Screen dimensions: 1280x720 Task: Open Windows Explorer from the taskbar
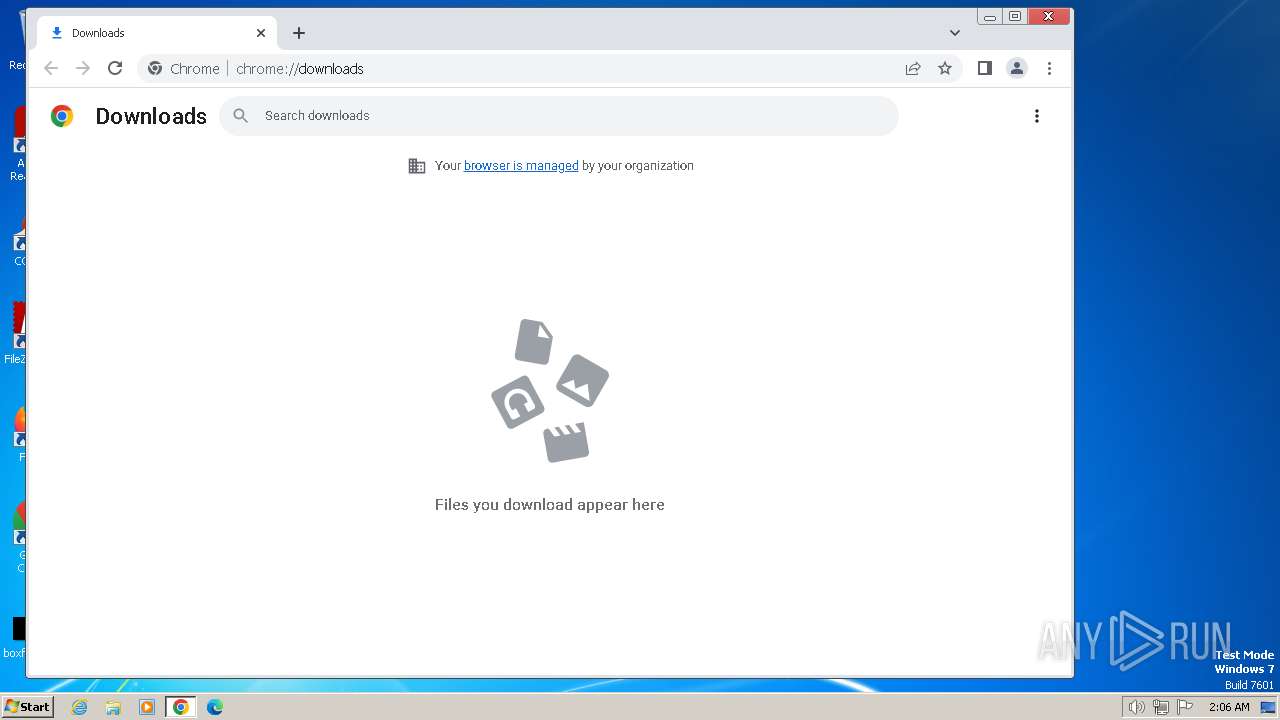click(x=113, y=707)
